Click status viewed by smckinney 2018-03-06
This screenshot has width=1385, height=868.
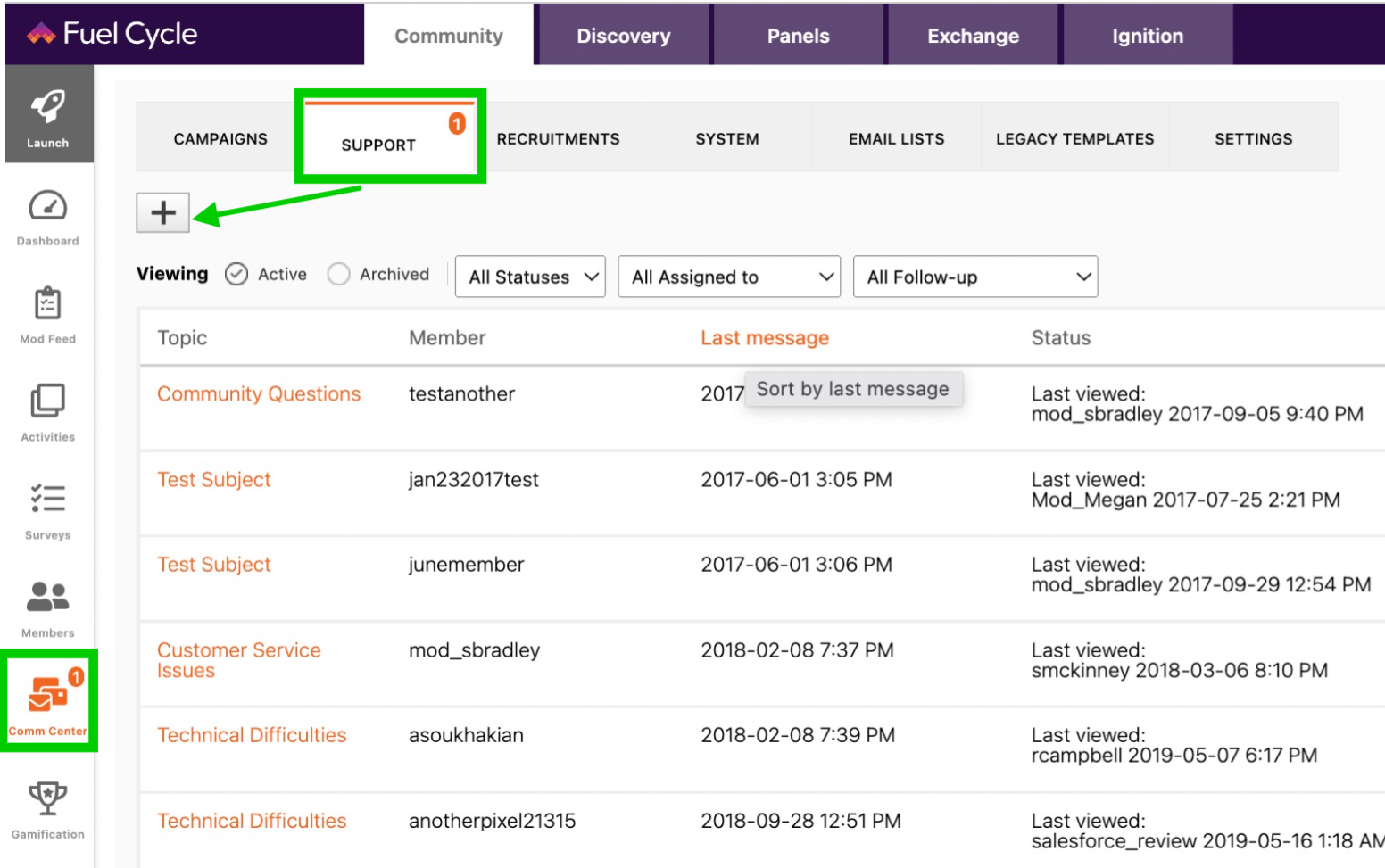tap(1180, 660)
